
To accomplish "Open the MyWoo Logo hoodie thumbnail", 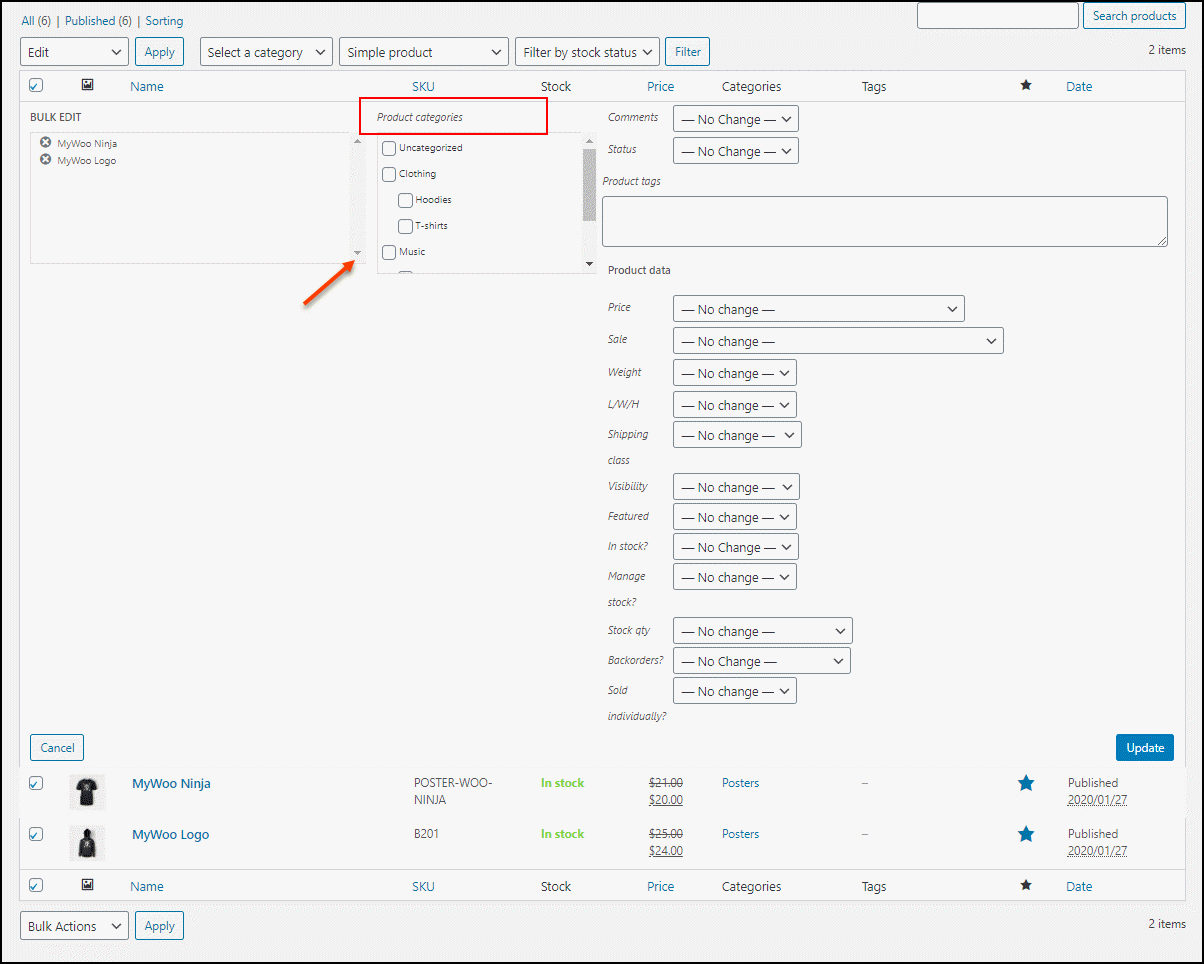I will (87, 842).
